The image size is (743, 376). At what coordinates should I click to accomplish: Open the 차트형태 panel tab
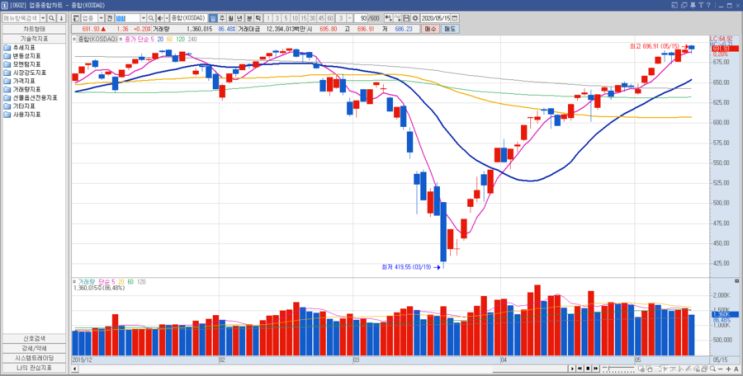coord(34,29)
